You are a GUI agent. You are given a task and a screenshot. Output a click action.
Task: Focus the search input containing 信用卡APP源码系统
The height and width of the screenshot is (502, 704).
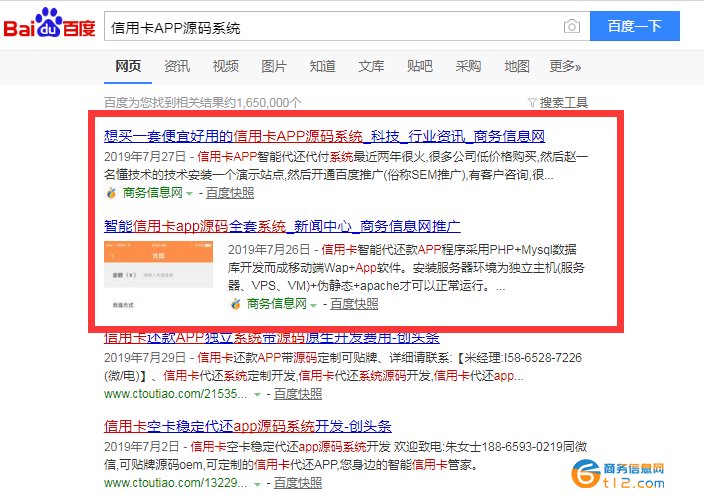tap(347, 26)
